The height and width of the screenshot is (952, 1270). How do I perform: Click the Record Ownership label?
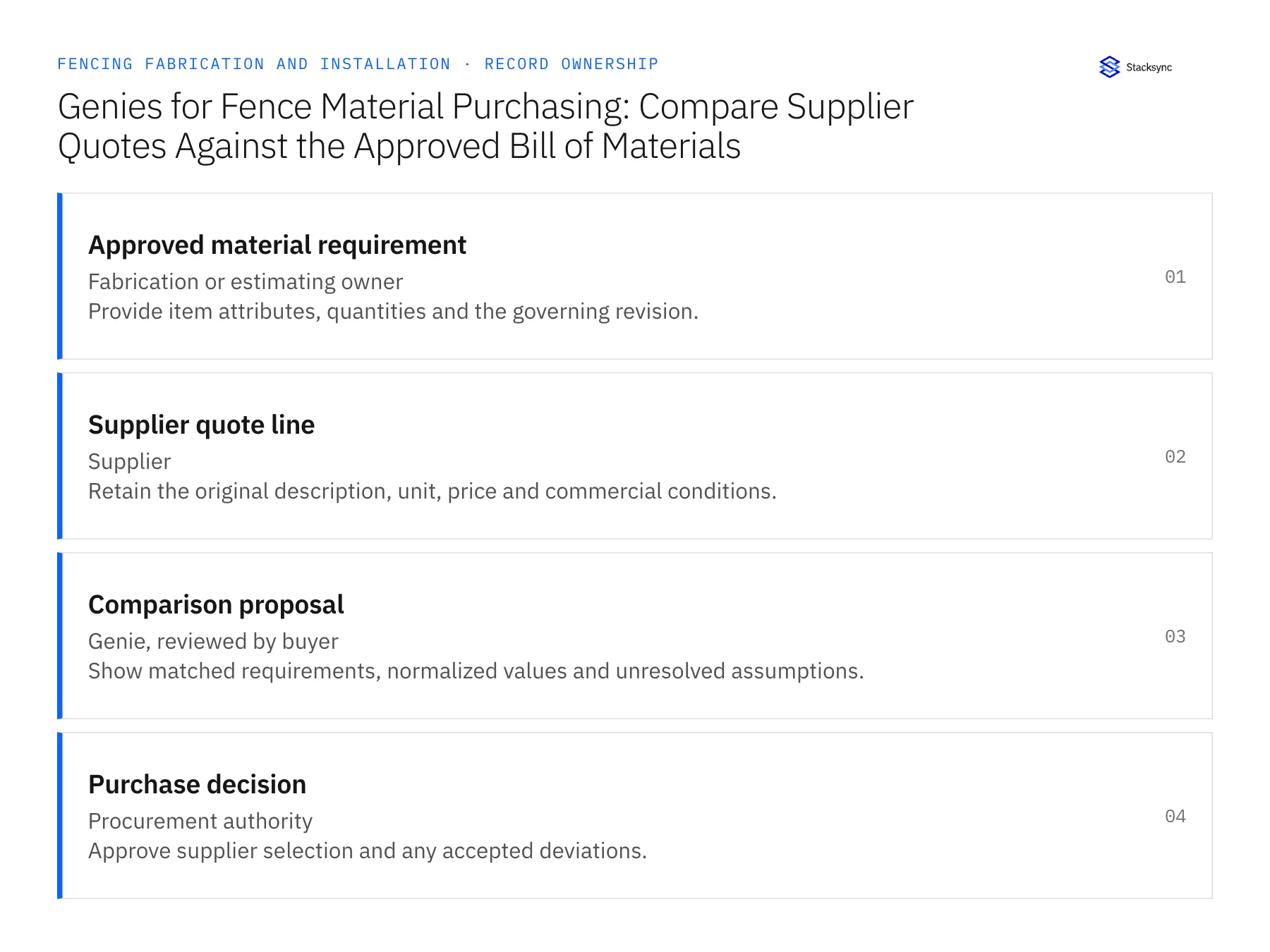coord(571,64)
